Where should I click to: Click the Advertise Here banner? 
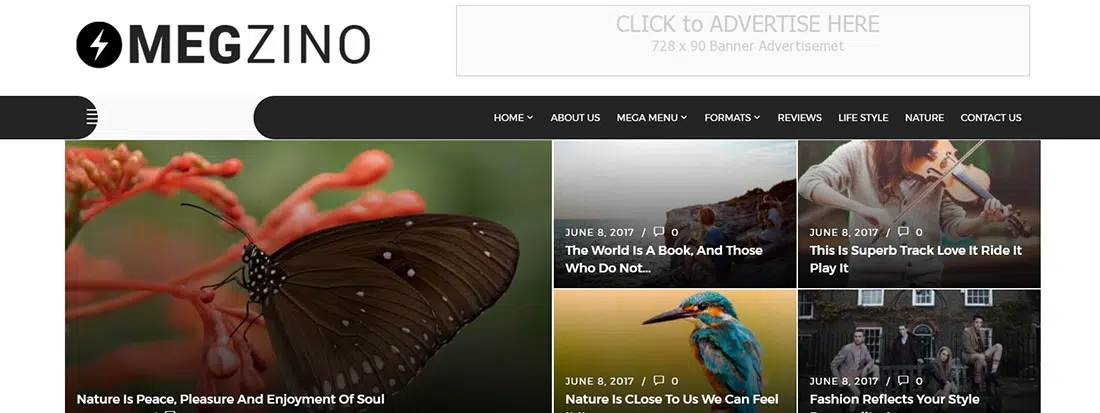tap(743, 41)
